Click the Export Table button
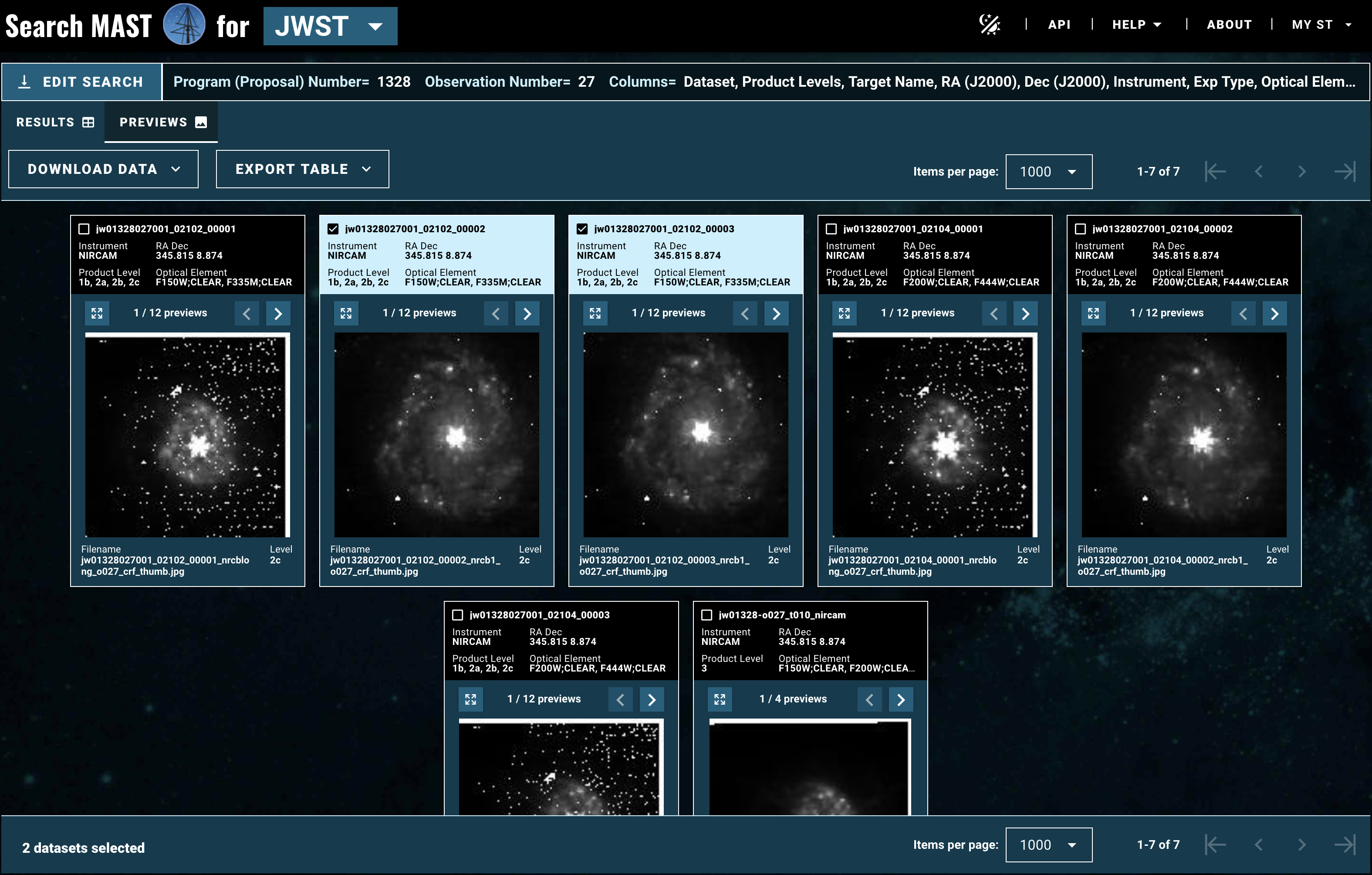The width and height of the screenshot is (1372, 875). (302, 169)
